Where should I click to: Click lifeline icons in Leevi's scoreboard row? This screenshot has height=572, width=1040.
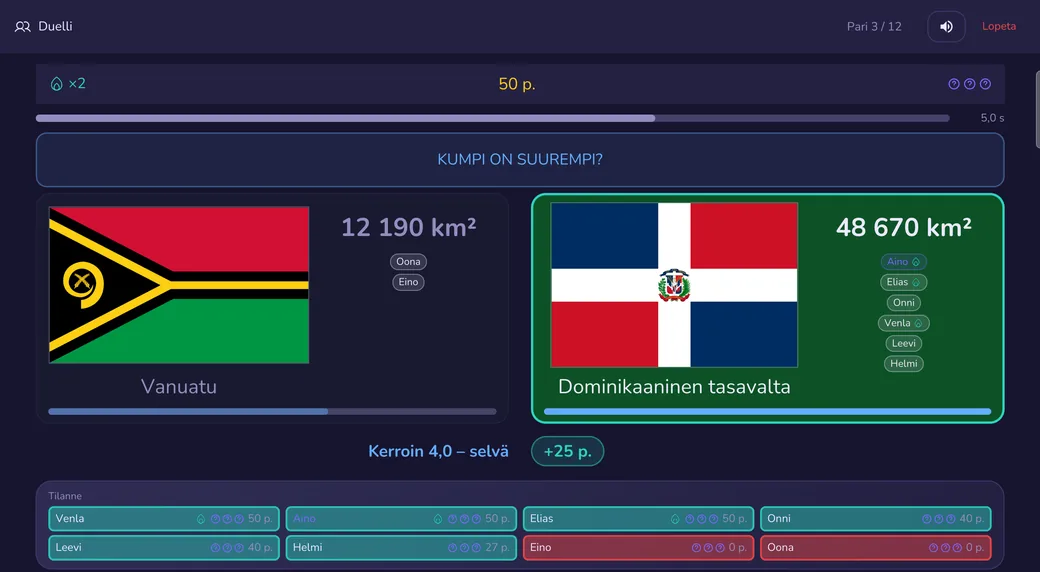[x=228, y=548]
